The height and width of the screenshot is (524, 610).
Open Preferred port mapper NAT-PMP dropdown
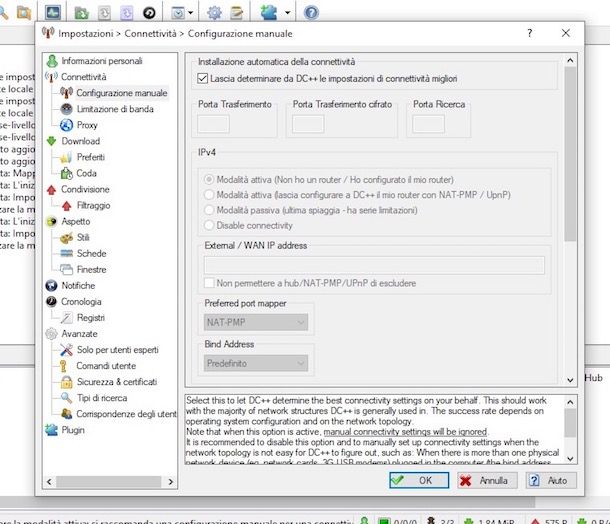pos(256,322)
